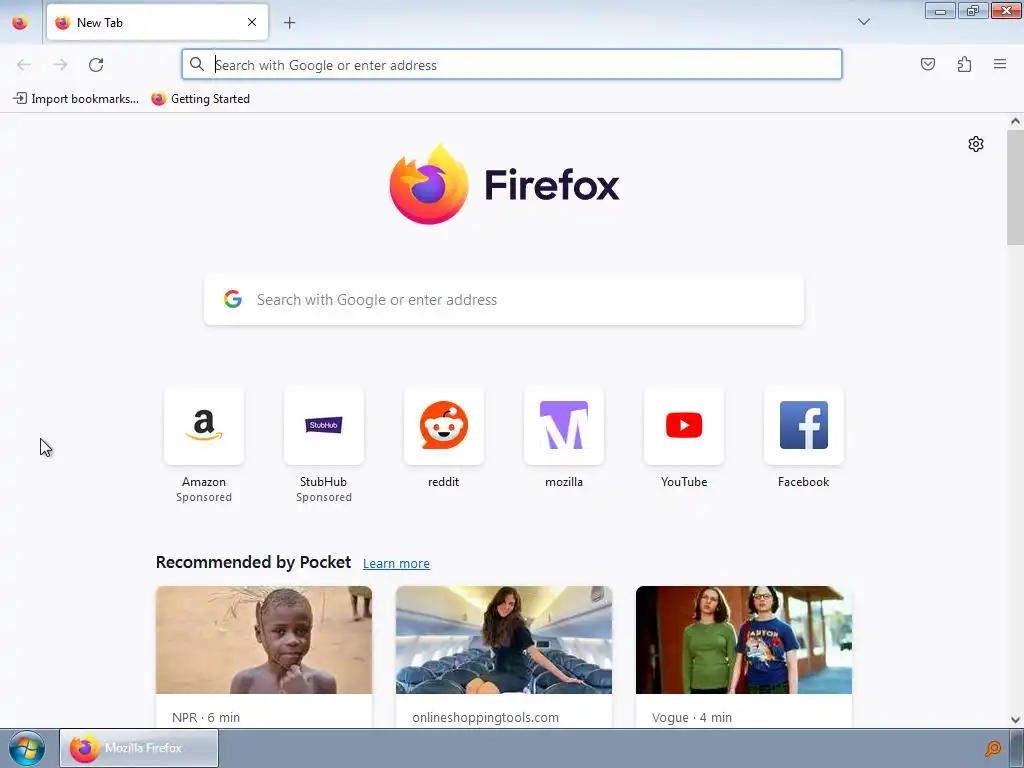The width and height of the screenshot is (1024, 768).
Task: Open the mozilla shortcut tile
Action: coord(564,426)
